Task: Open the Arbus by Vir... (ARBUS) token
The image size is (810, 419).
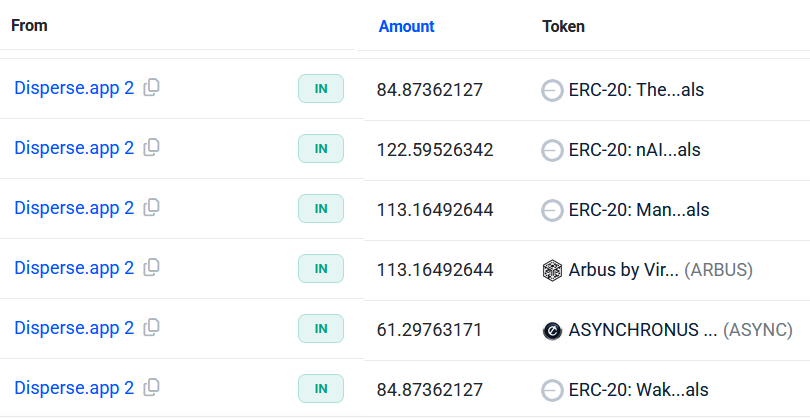Action: 660,270
